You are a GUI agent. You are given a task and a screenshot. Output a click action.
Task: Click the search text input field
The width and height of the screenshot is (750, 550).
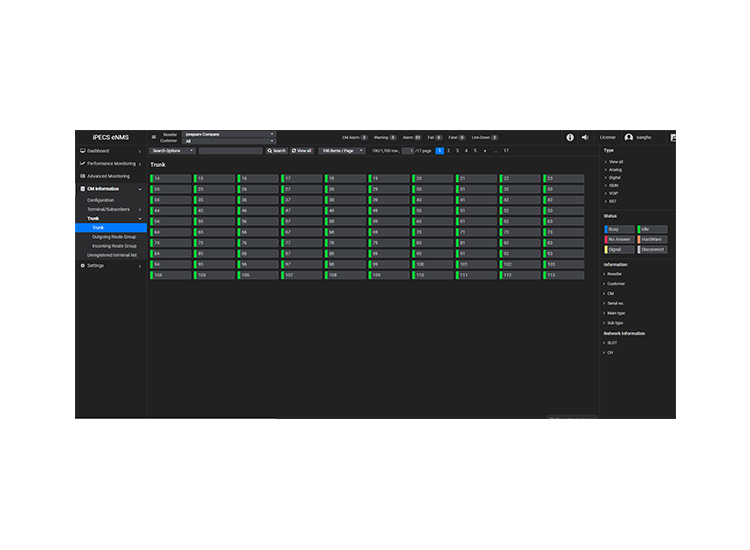pos(231,151)
